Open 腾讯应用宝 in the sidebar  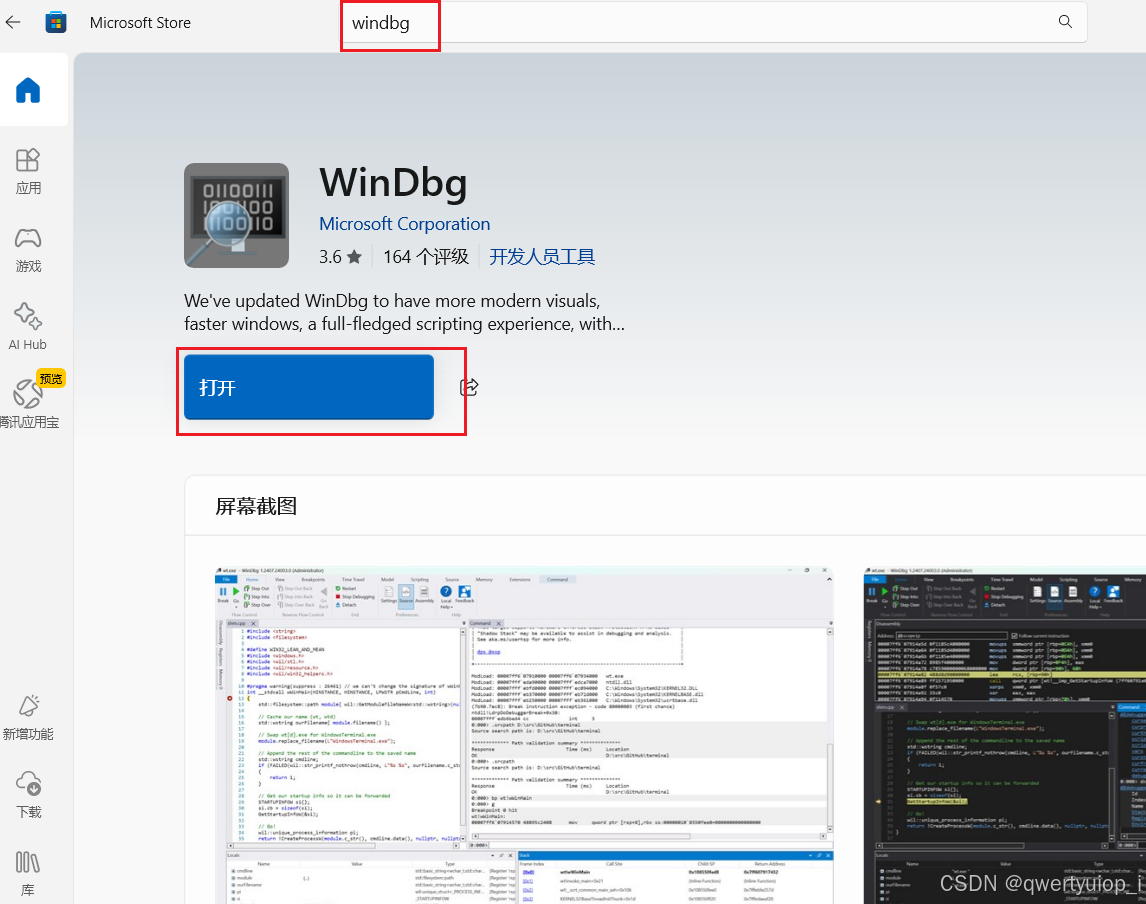(x=29, y=401)
